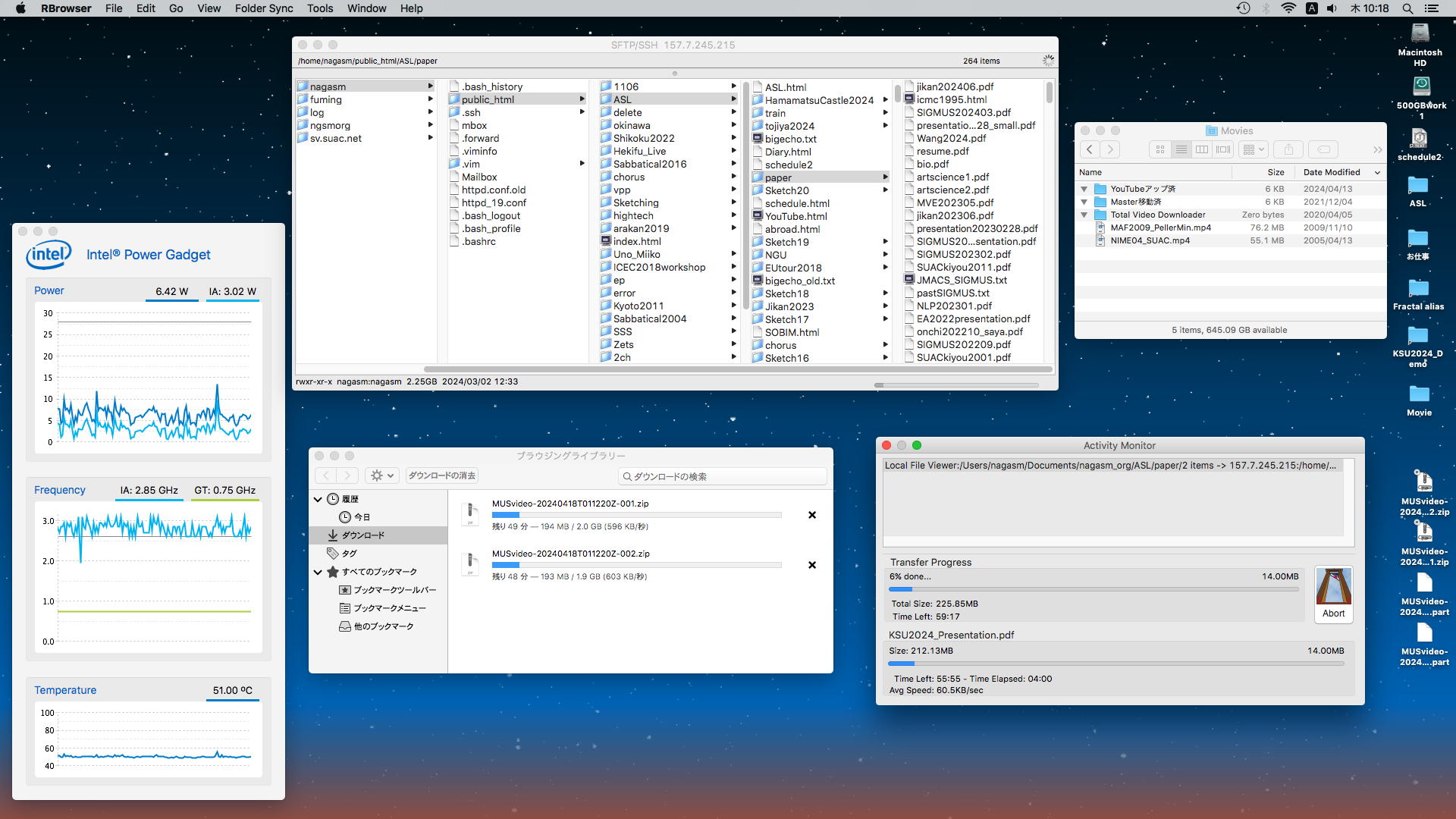Select list view in Movies window
The image size is (1456, 819).
coord(1181,150)
